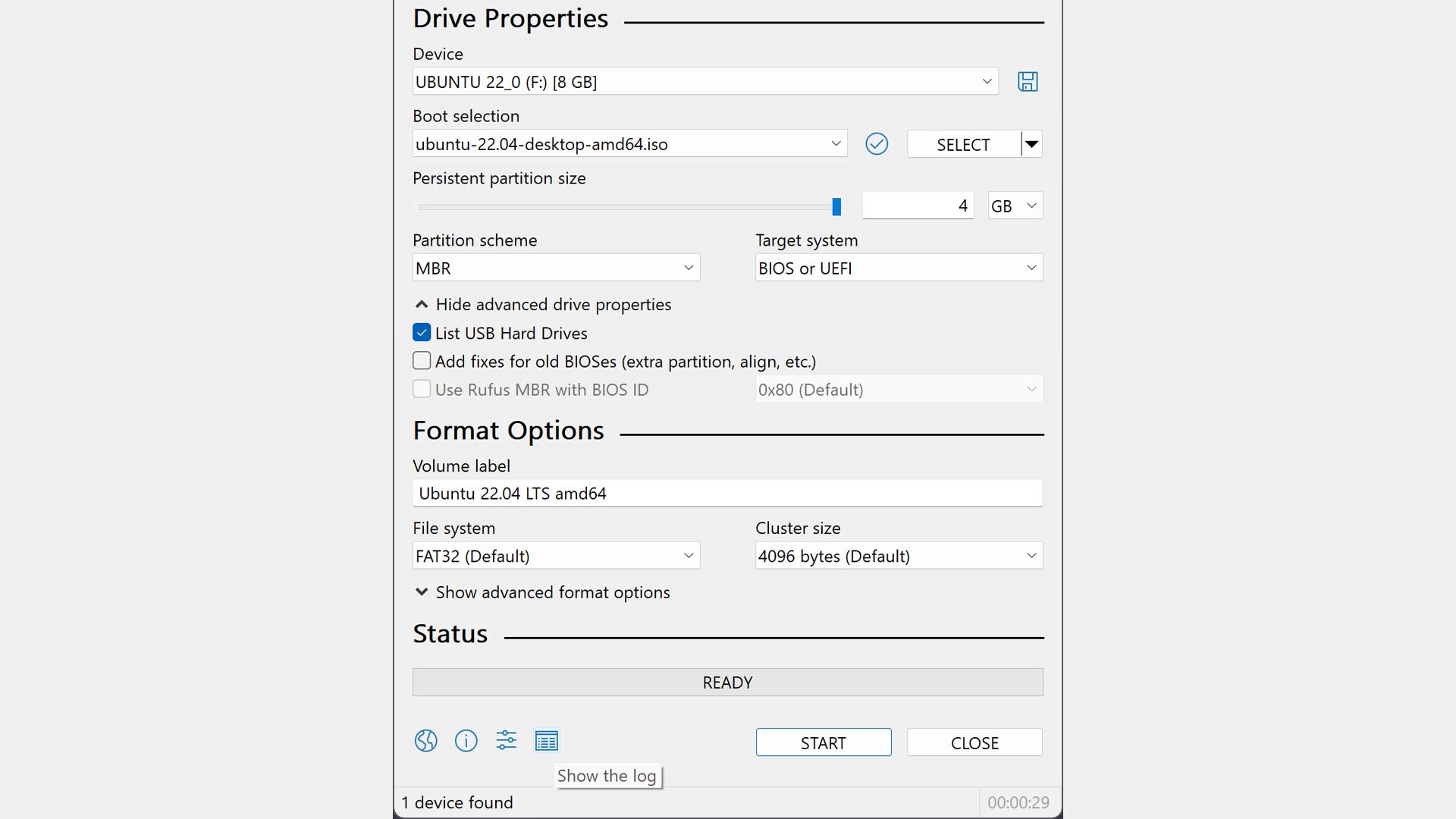The image size is (1456, 819).
Task: Open Cluster size dropdown
Action: (899, 556)
